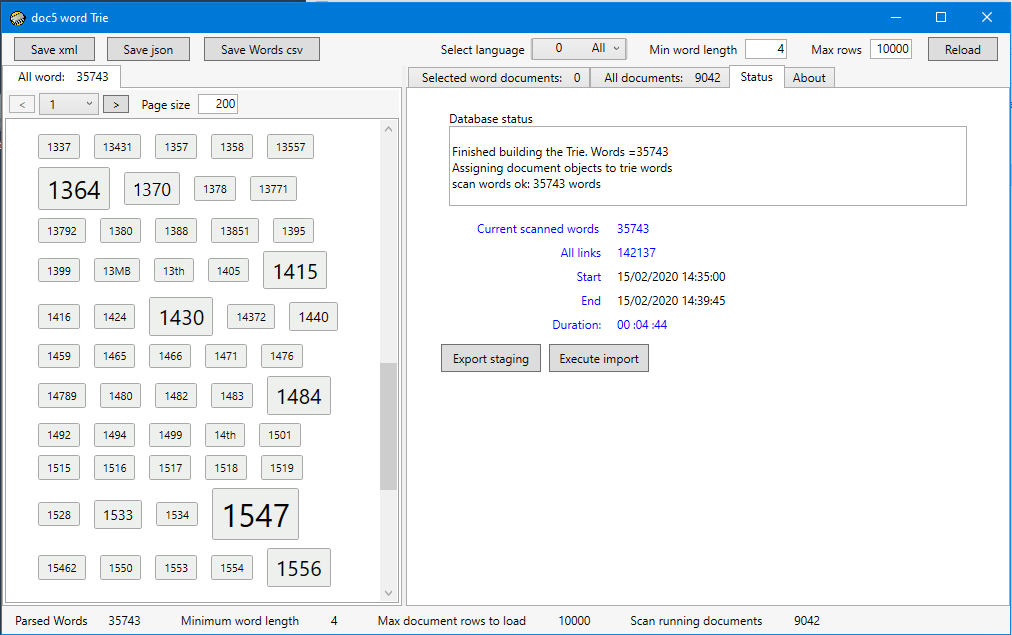The height and width of the screenshot is (635, 1012).
Task: Select the word 1364
Action: 74,189
